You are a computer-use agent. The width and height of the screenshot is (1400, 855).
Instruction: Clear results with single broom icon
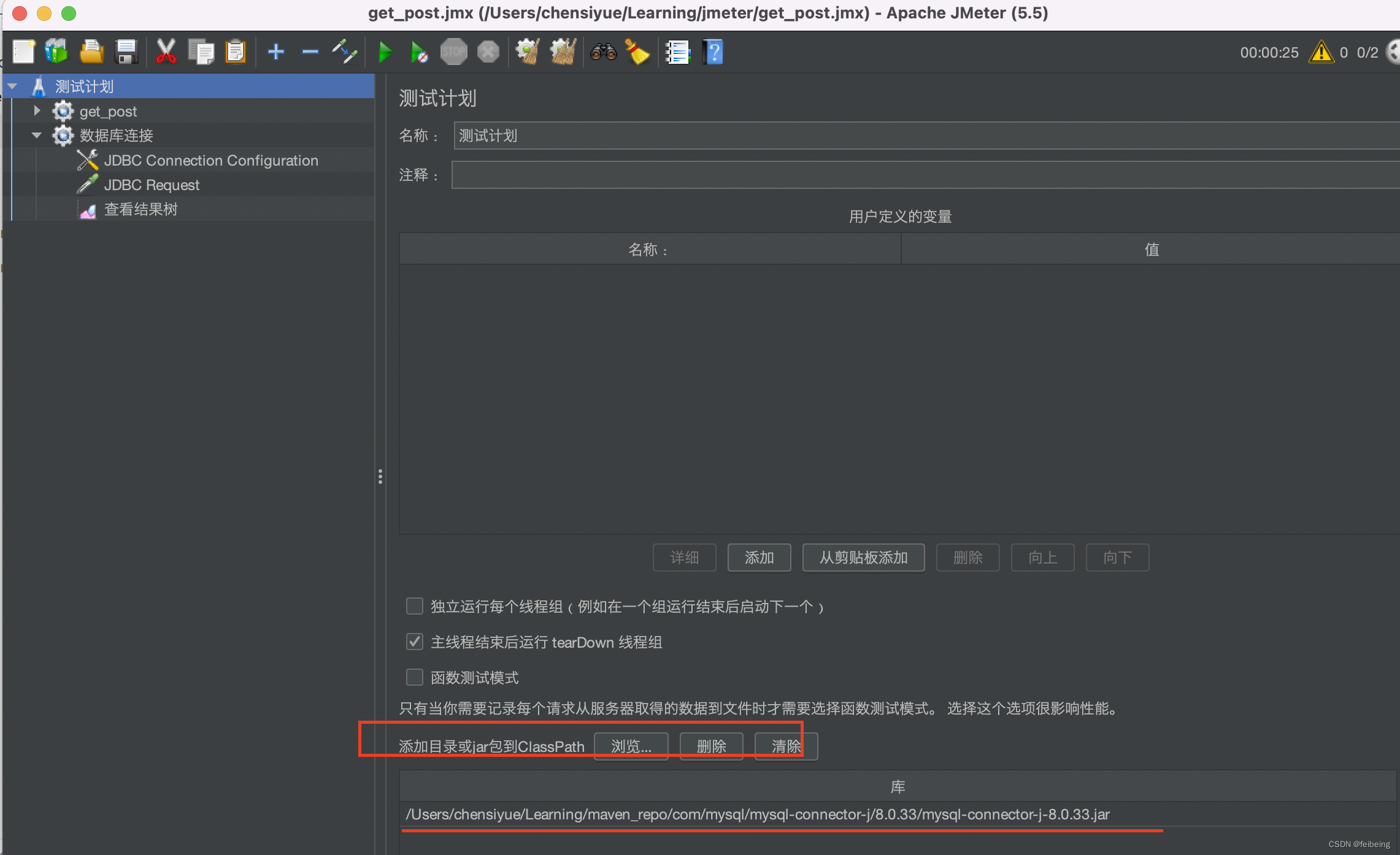pyautogui.click(x=528, y=52)
